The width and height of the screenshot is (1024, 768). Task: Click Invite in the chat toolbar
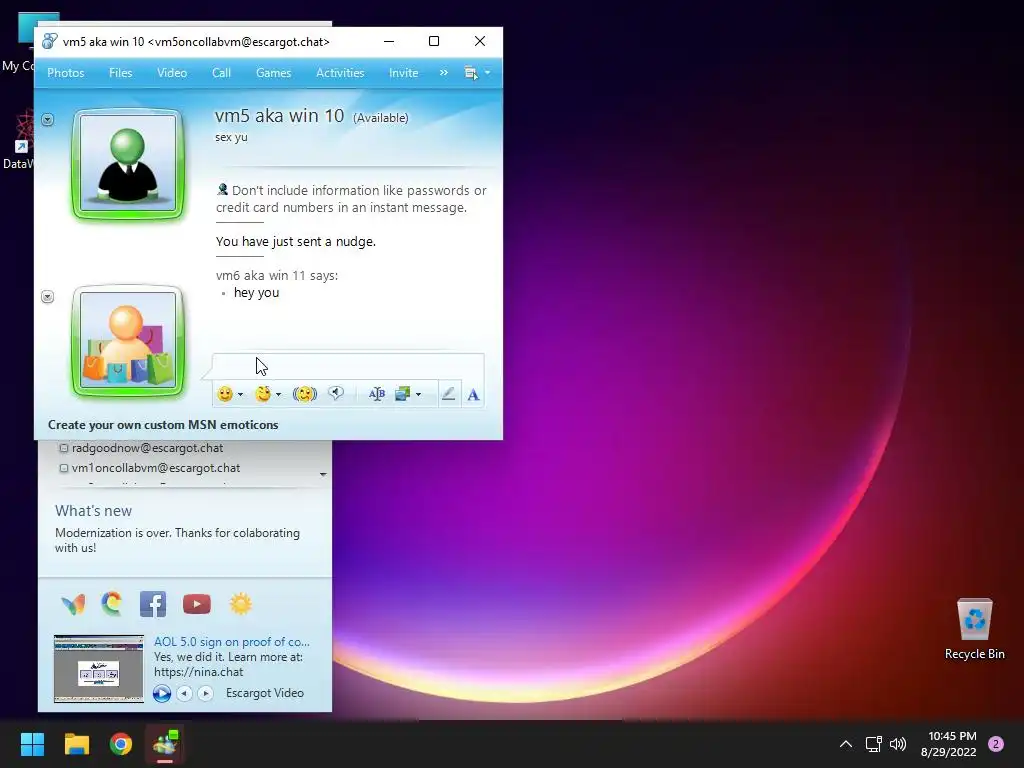pos(403,72)
